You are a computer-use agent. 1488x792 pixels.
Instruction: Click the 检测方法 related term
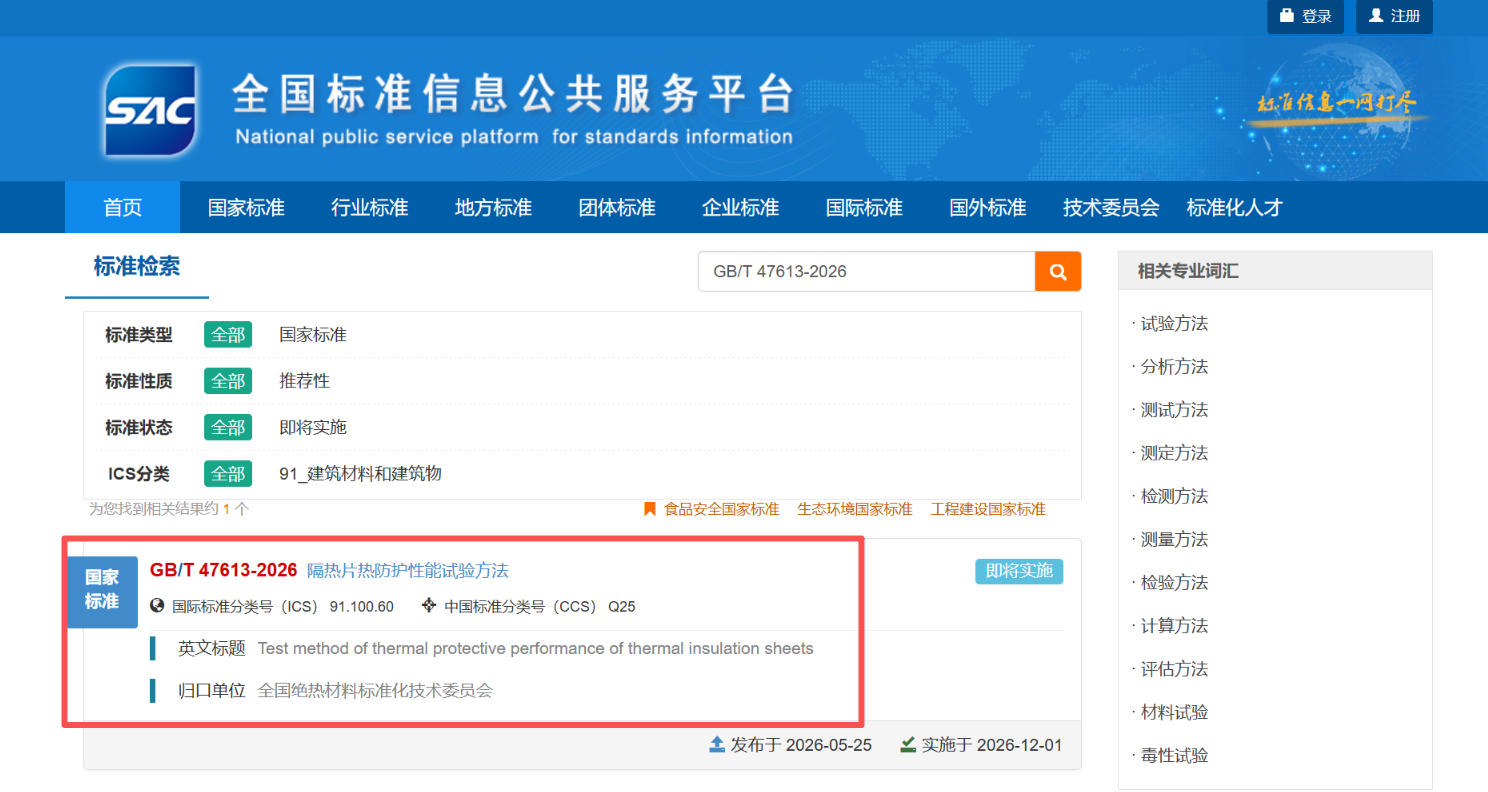point(1174,495)
